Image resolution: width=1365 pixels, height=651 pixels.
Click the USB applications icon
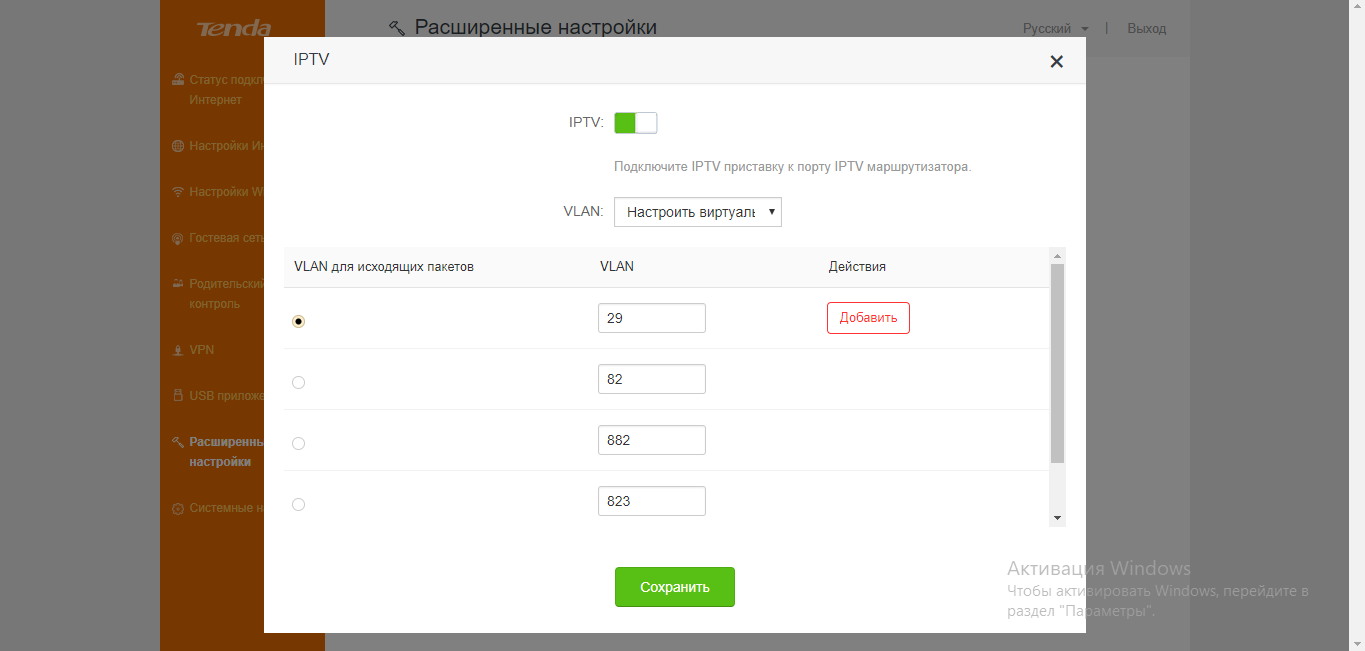pos(178,396)
